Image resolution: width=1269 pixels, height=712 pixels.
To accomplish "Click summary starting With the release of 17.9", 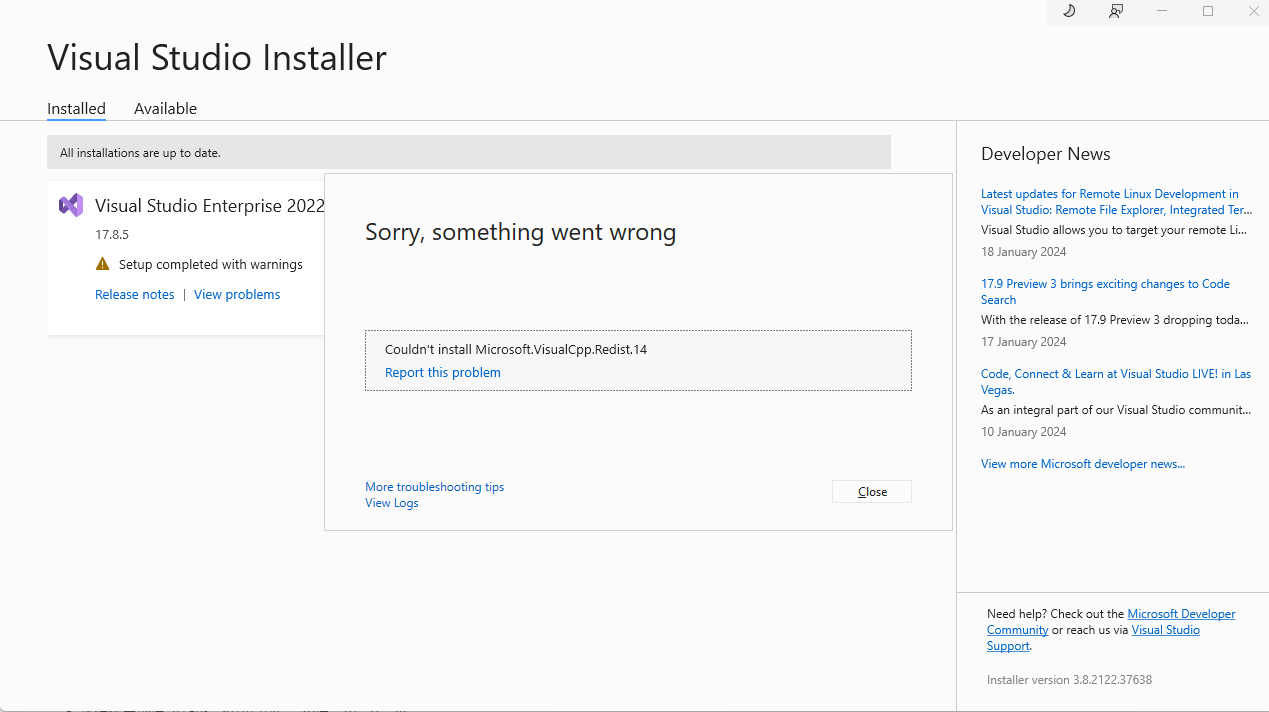I will 1115,320.
